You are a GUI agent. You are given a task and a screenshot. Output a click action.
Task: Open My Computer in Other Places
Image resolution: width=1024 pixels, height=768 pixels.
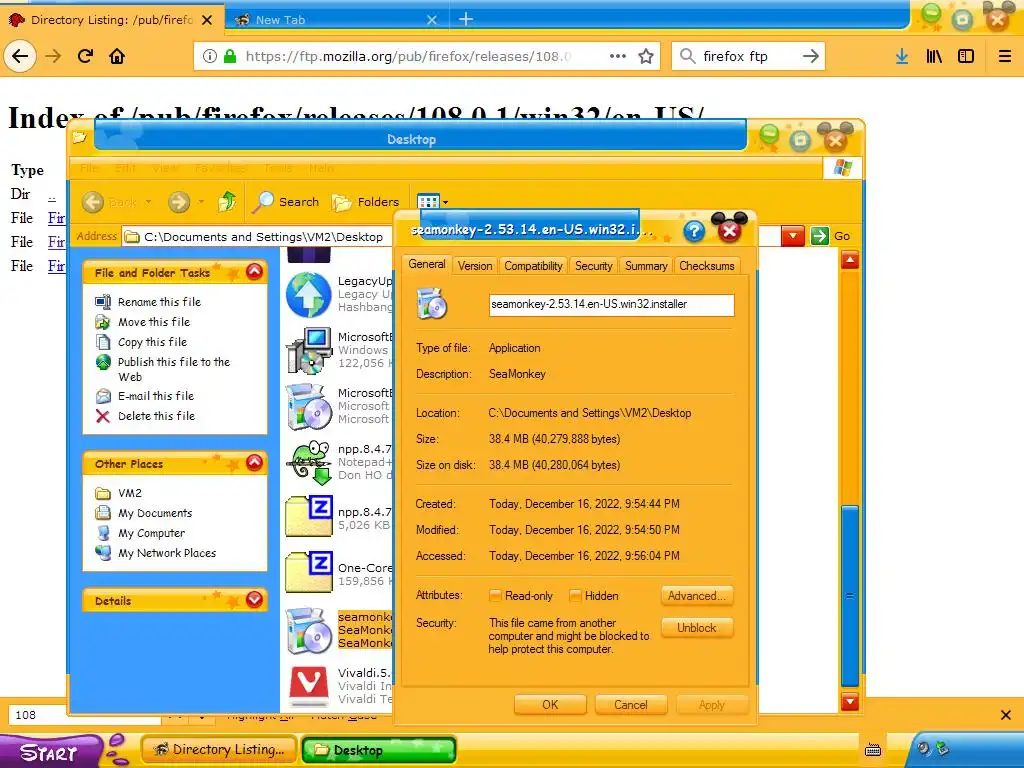(x=152, y=533)
